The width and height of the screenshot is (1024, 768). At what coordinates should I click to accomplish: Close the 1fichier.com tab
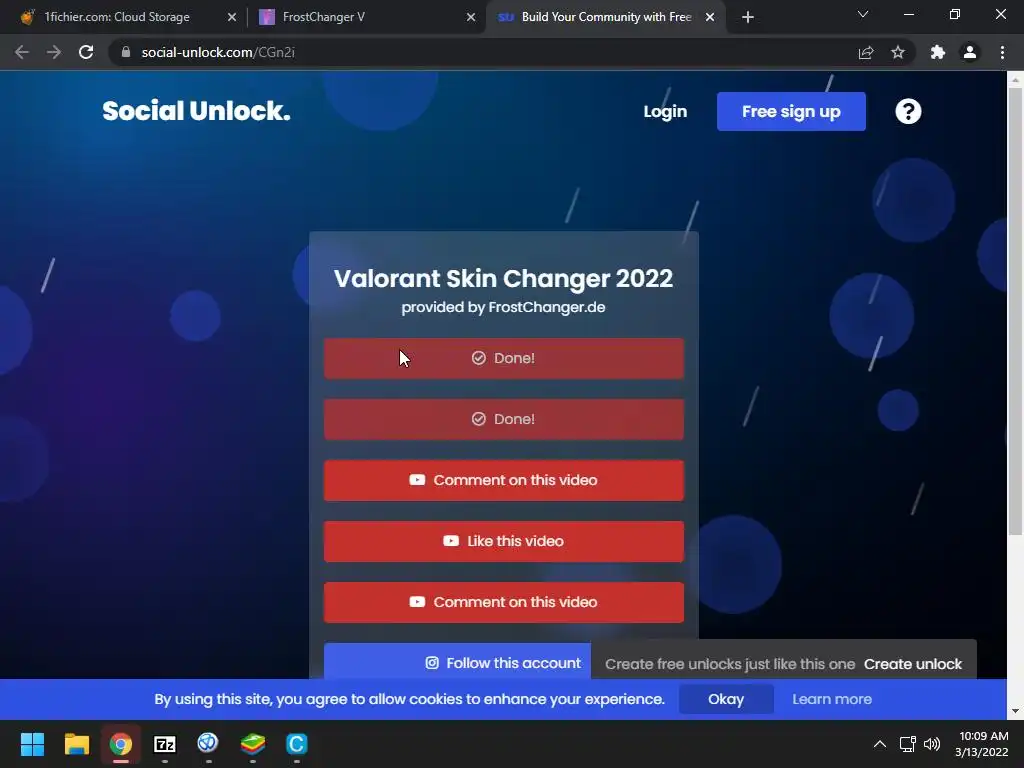pyautogui.click(x=232, y=17)
